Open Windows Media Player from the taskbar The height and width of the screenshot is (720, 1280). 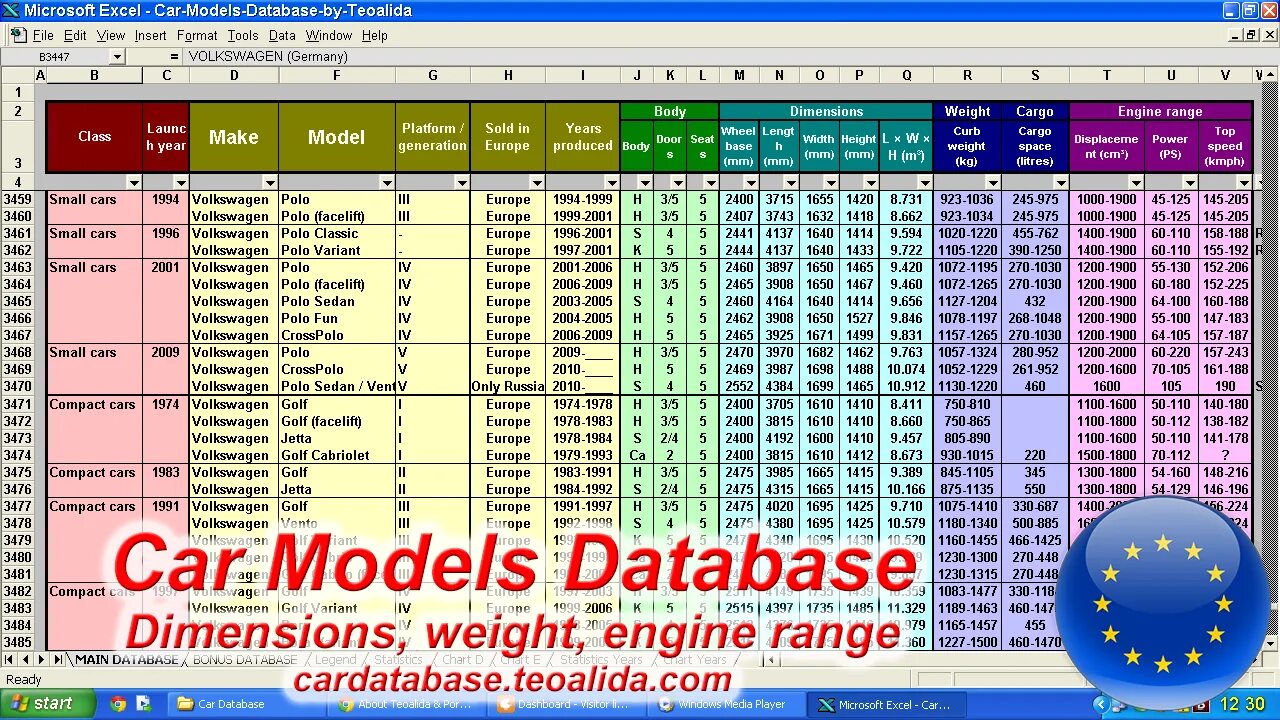click(723, 704)
